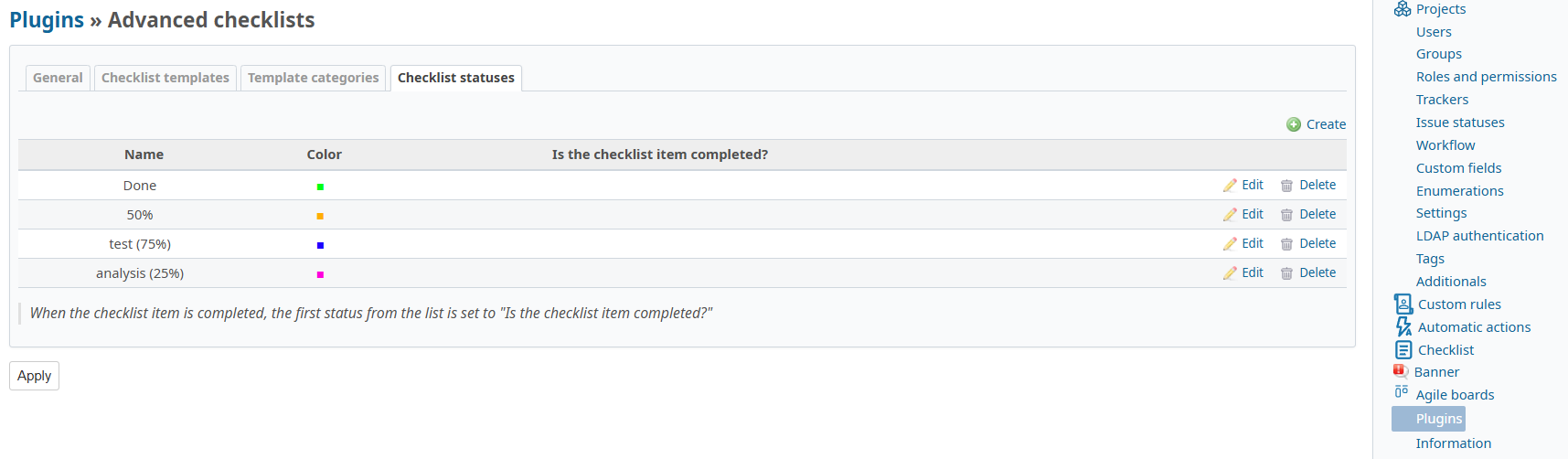The image size is (1568, 459).
Task: Click the Projects sidebar icon
Action: tap(1403, 9)
